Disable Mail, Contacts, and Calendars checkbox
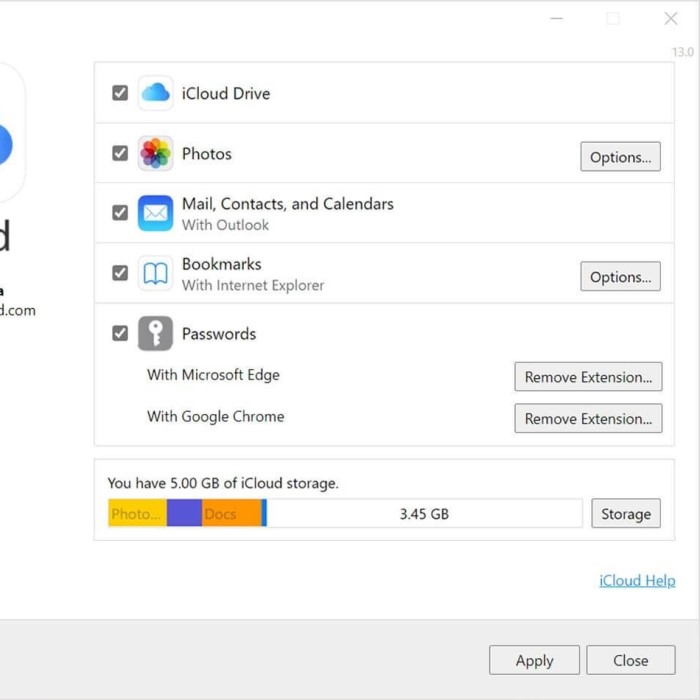Image resolution: width=700 pixels, height=700 pixels. point(120,212)
